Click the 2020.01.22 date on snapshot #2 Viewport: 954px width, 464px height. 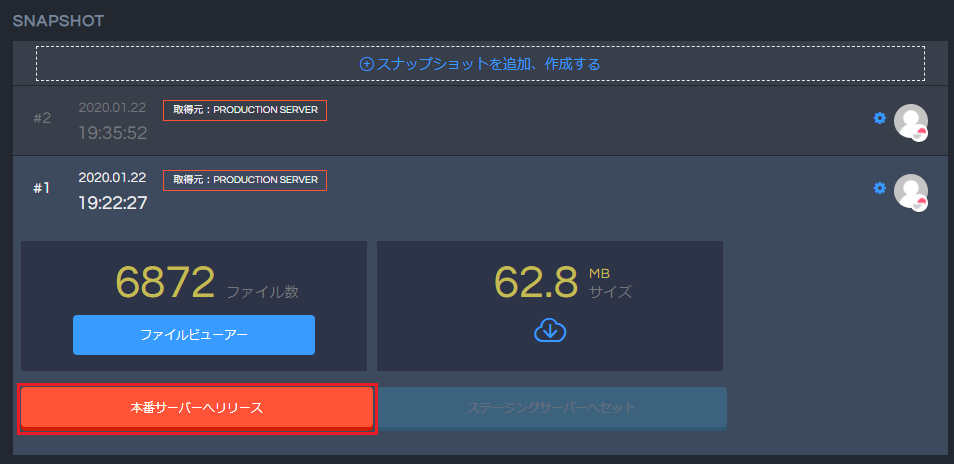point(112,107)
